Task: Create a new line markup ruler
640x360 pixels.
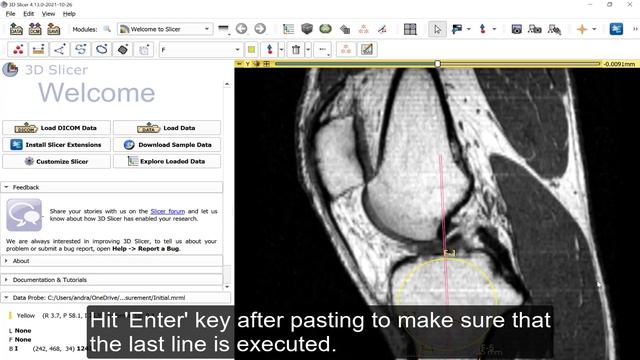Action: [38, 50]
